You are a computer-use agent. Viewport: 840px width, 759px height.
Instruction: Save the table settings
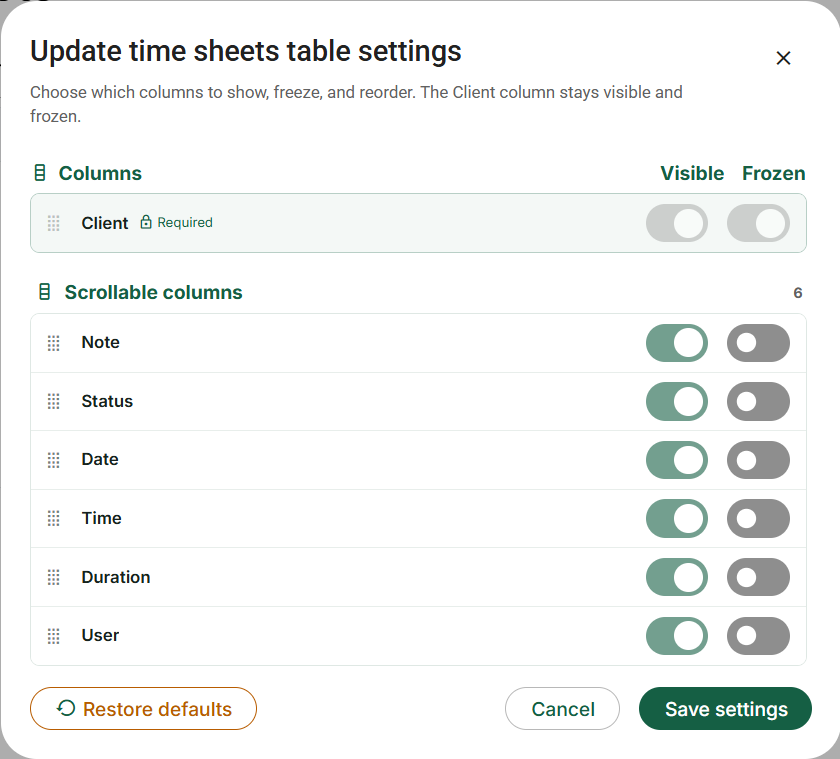[725, 709]
